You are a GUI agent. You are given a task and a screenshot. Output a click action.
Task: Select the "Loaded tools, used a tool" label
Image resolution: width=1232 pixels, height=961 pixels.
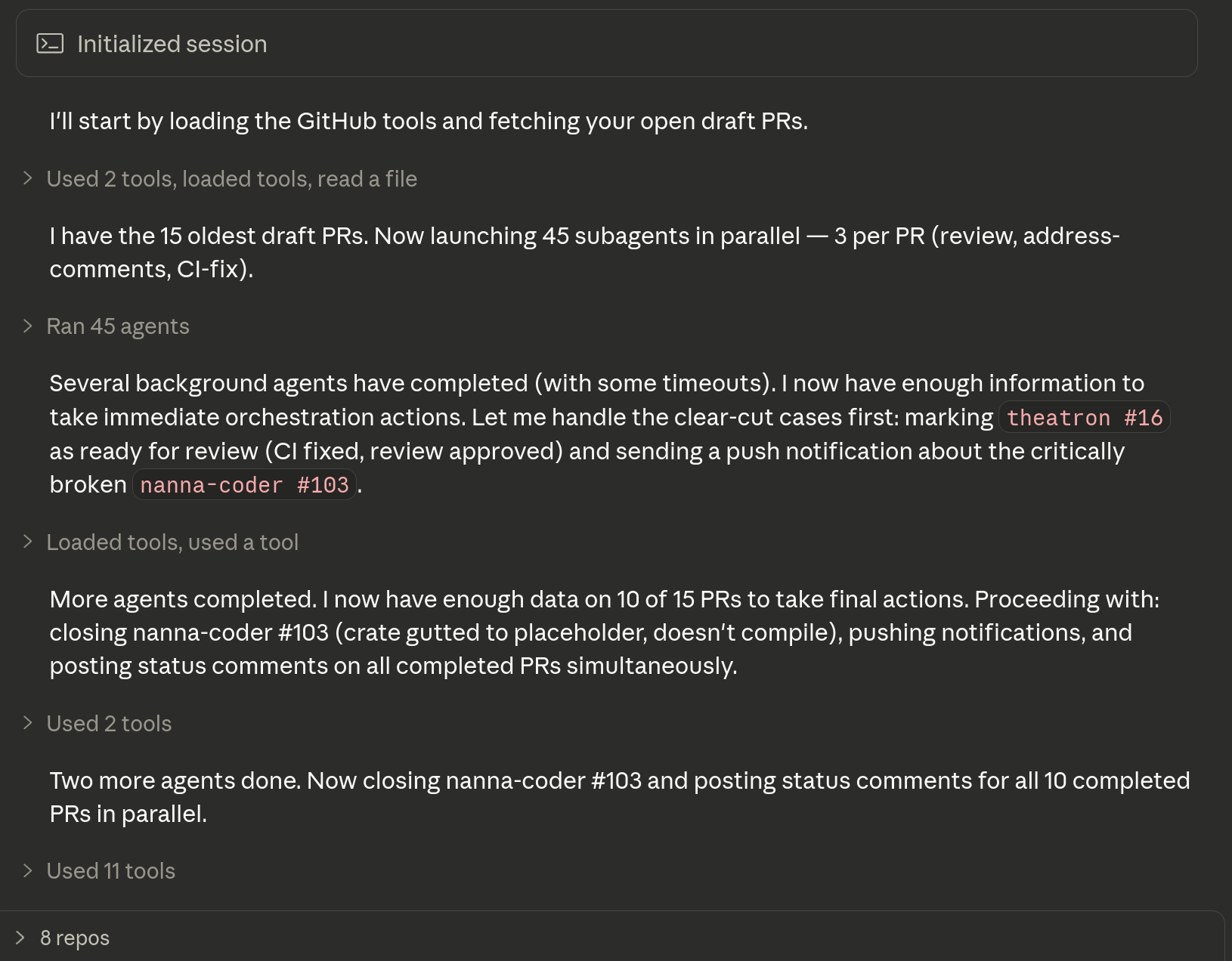172,542
